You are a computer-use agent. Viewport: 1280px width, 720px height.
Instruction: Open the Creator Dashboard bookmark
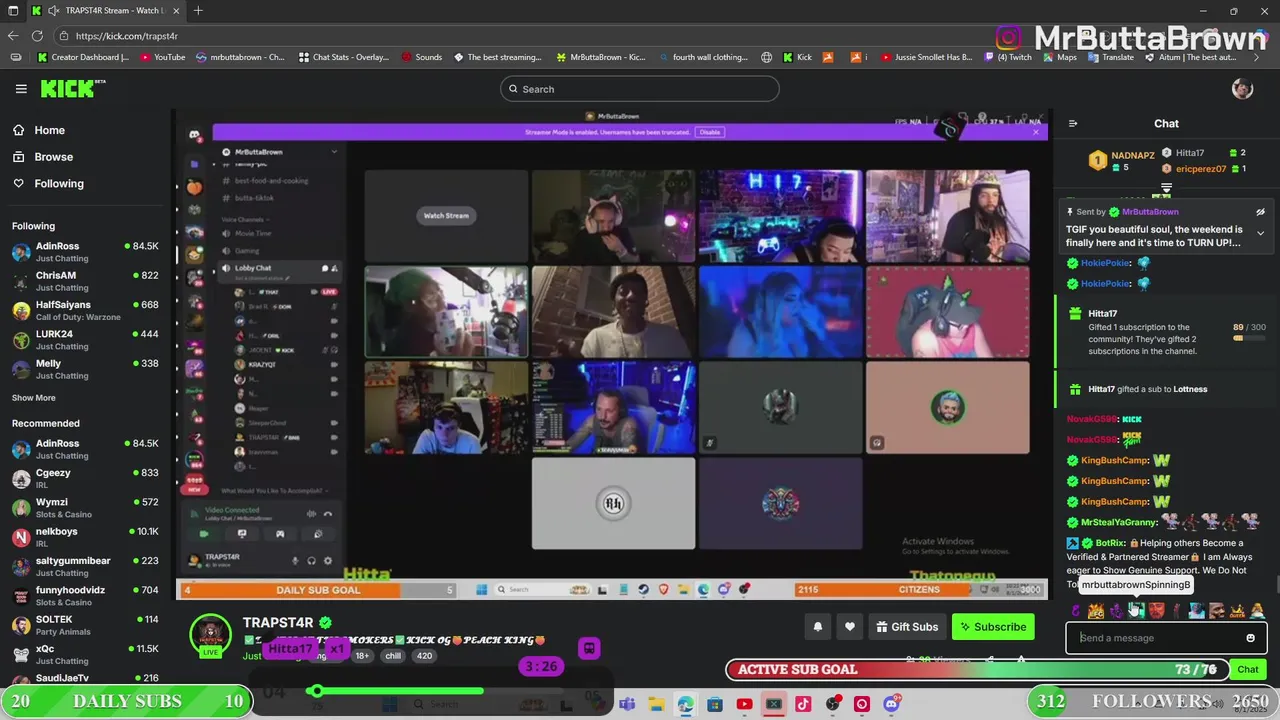pos(83,57)
